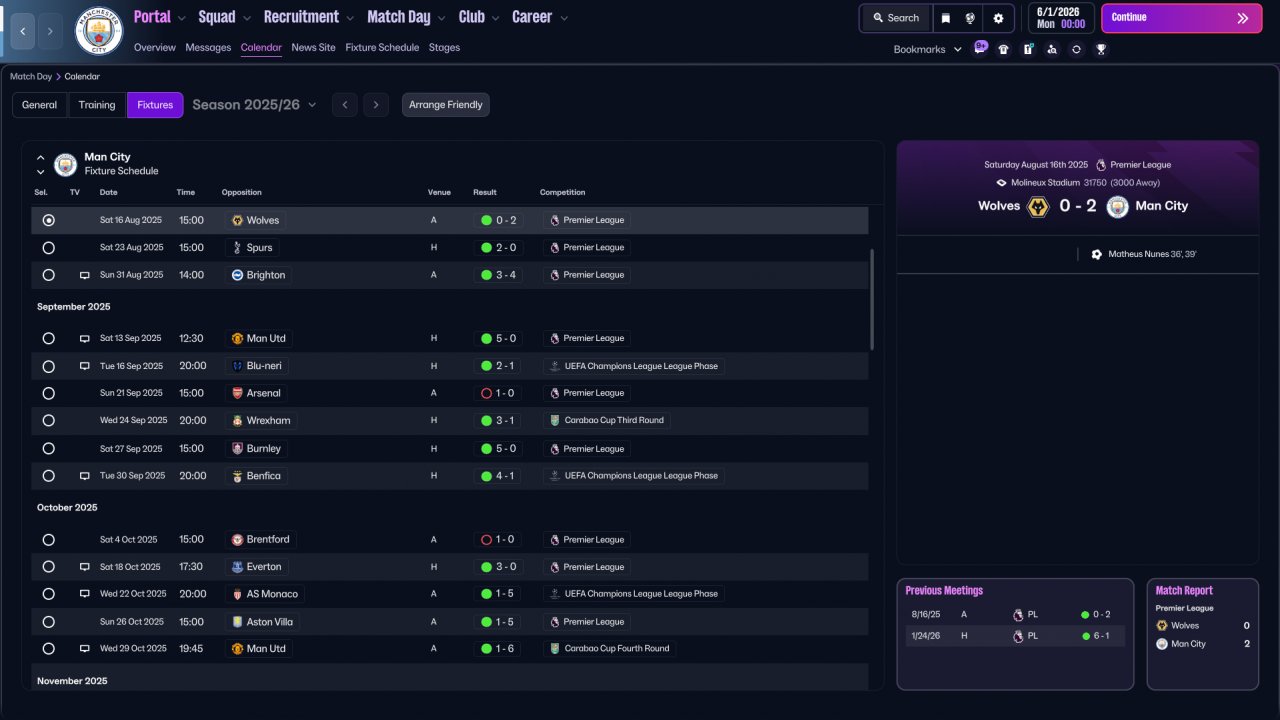Go to previous season with left arrow

click(x=345, y=105)
